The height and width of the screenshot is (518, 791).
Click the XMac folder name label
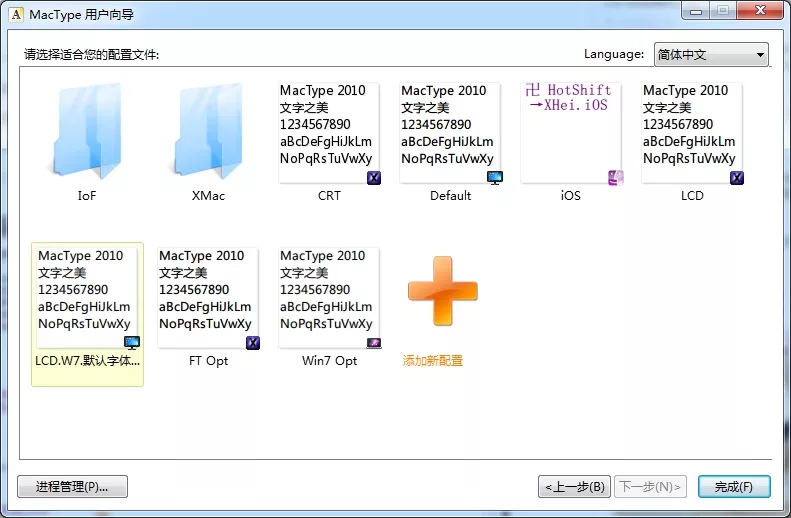point(208,196)
